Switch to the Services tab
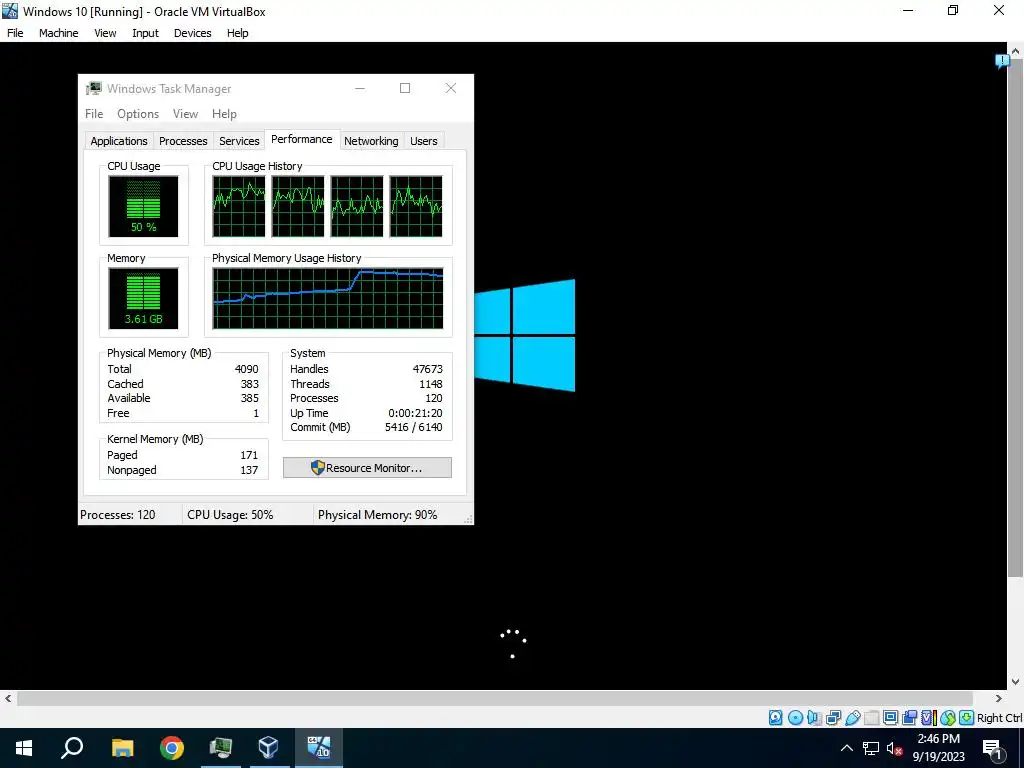 point(239,141)
